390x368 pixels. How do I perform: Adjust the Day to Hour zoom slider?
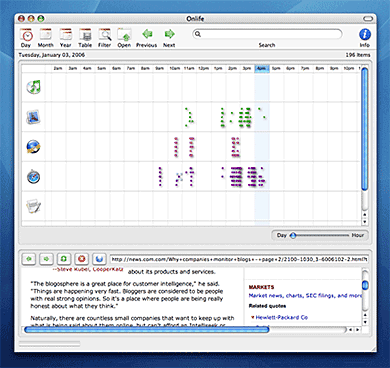(x=293, y=235)
